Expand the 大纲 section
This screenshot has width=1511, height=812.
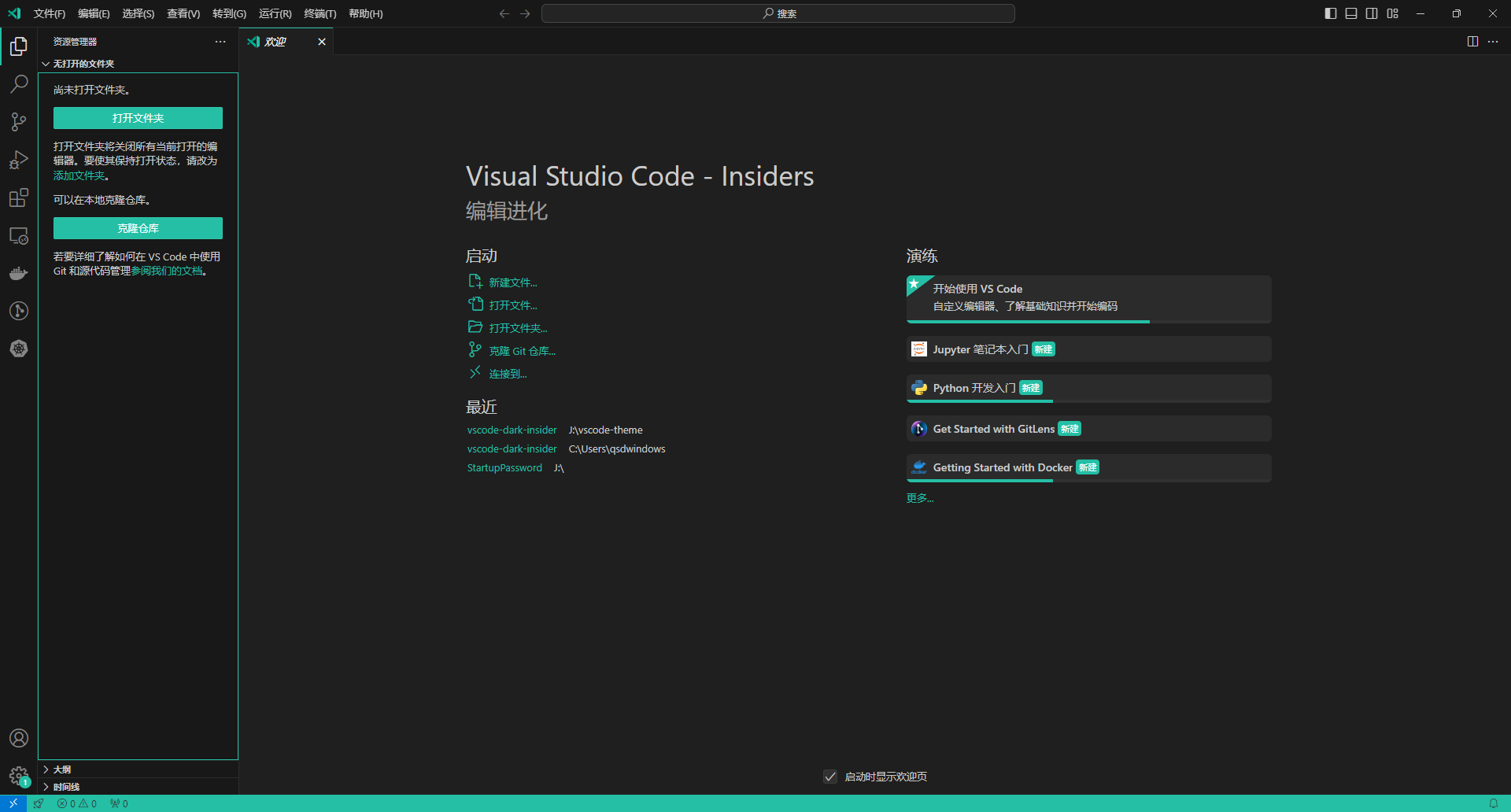[138, 770]
